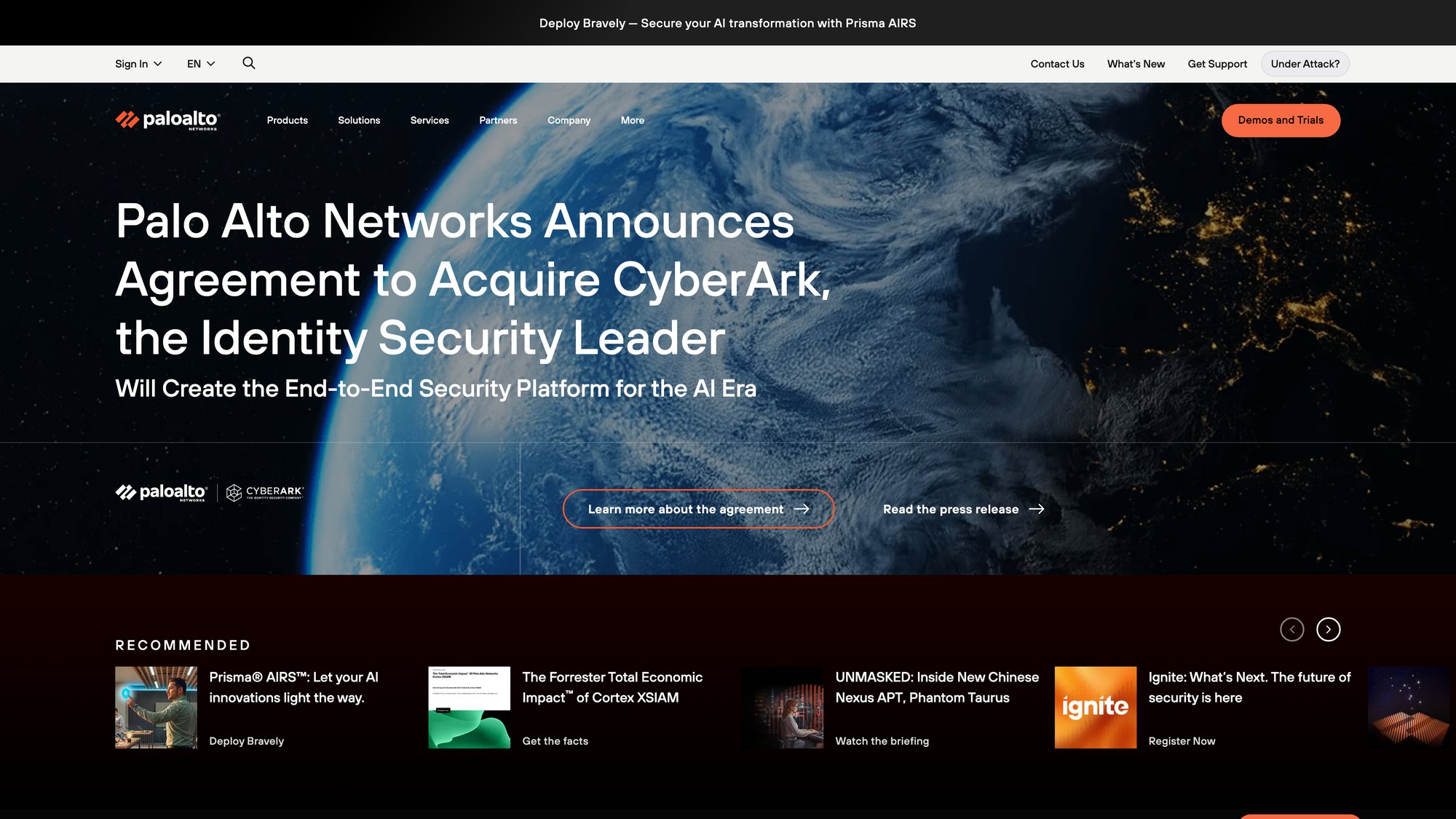Open the Products menu
The image size is (1456, 819).
pos(287,120)
